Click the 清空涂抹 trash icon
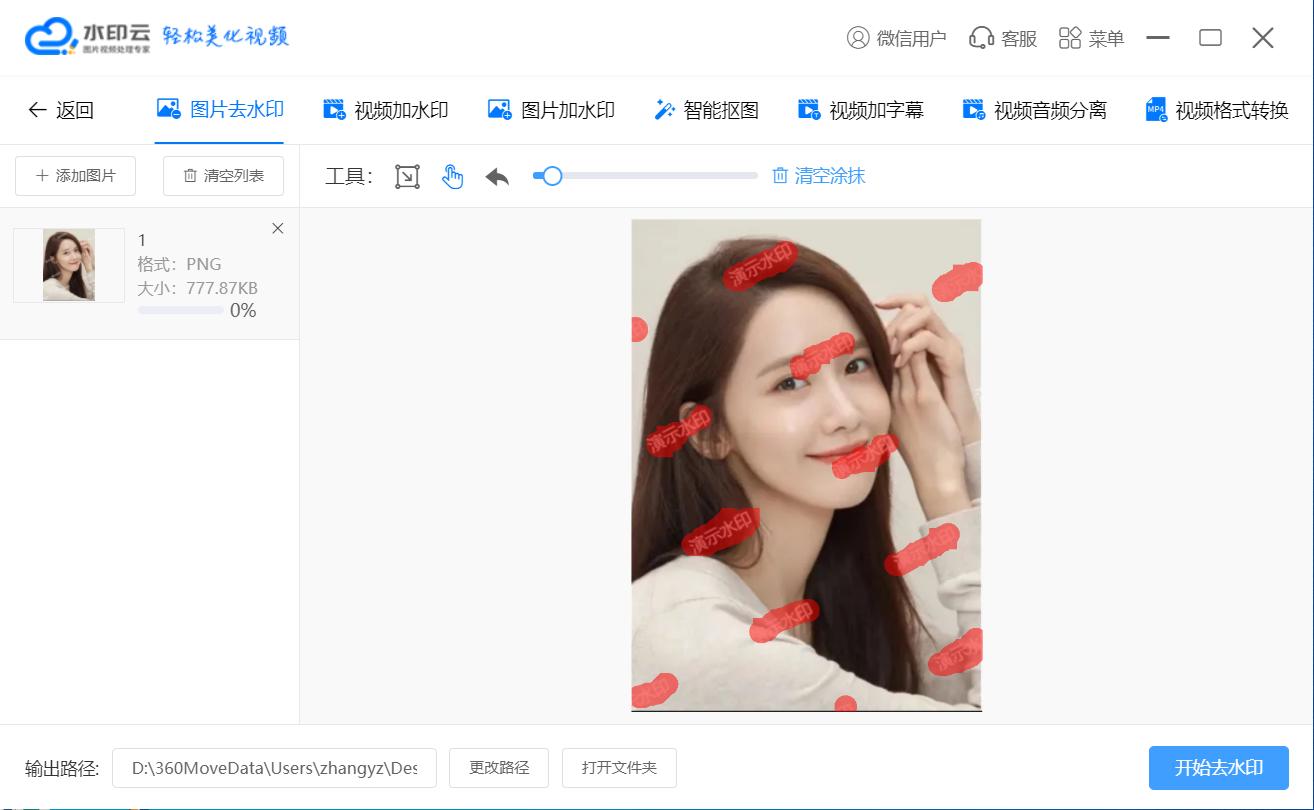The height and width of the screenshot is (810, 1314). pyautogui.click(x=780, y=176)
